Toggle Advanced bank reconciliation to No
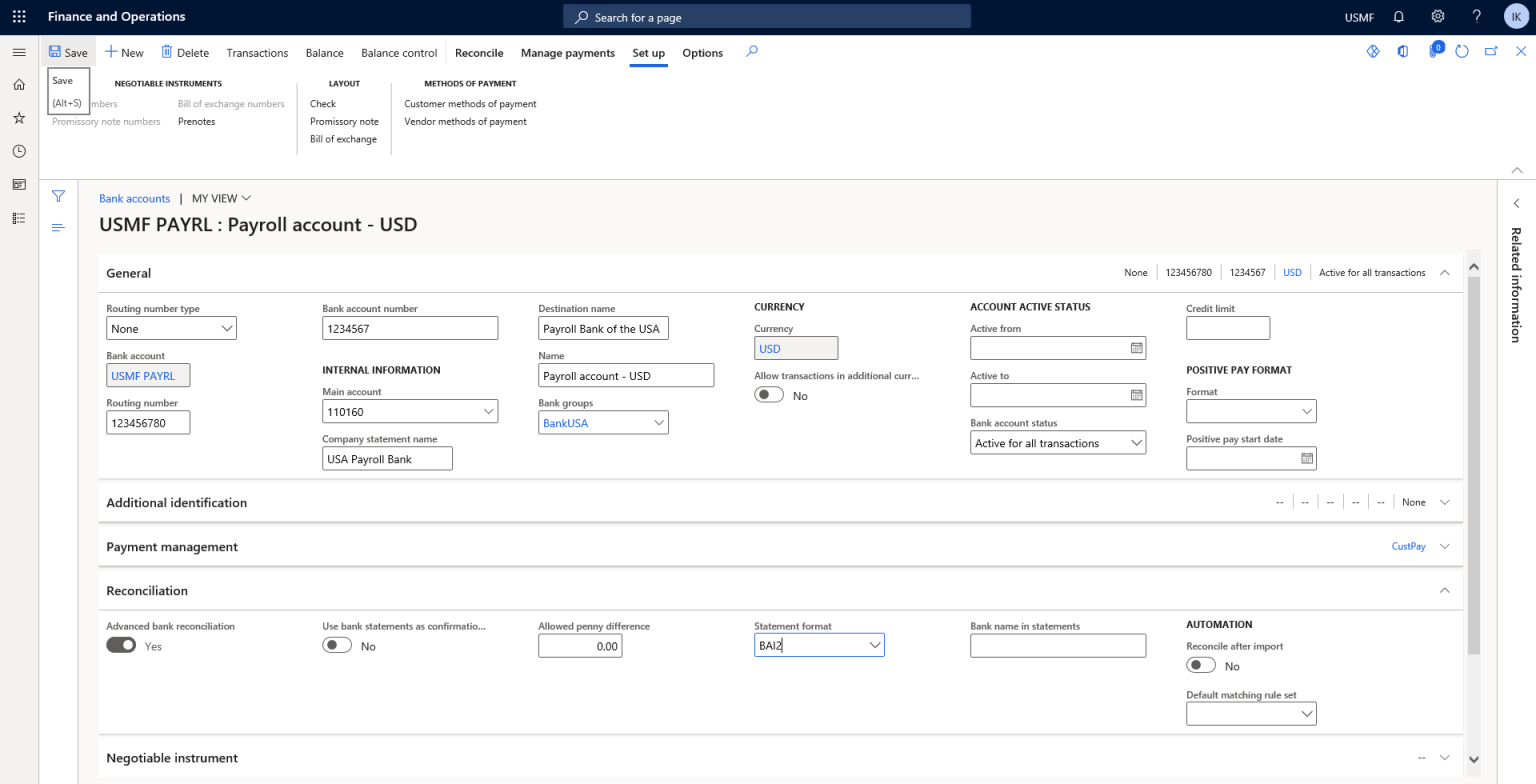Screen dimensions: 1536x784 (121, 644)
